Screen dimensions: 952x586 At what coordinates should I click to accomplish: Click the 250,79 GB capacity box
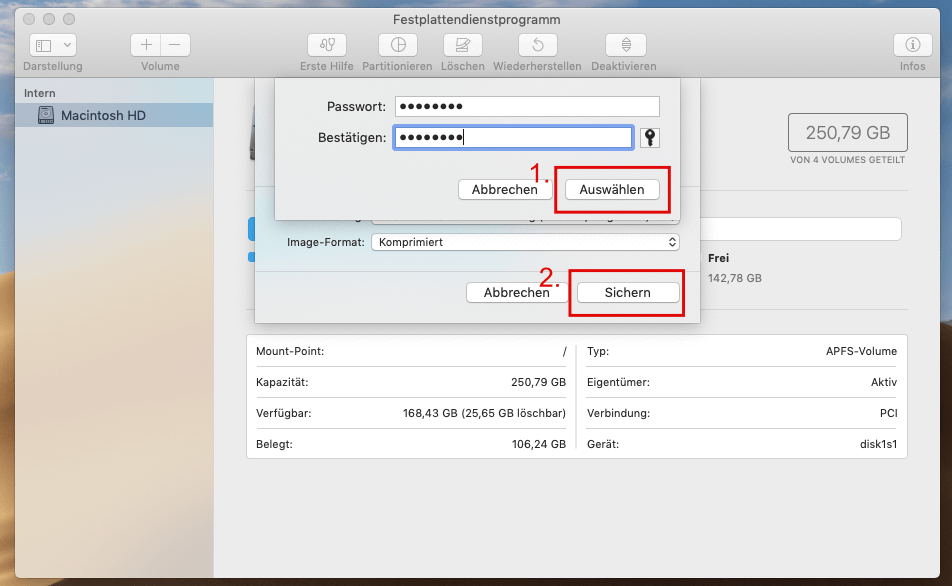(847, 133)
